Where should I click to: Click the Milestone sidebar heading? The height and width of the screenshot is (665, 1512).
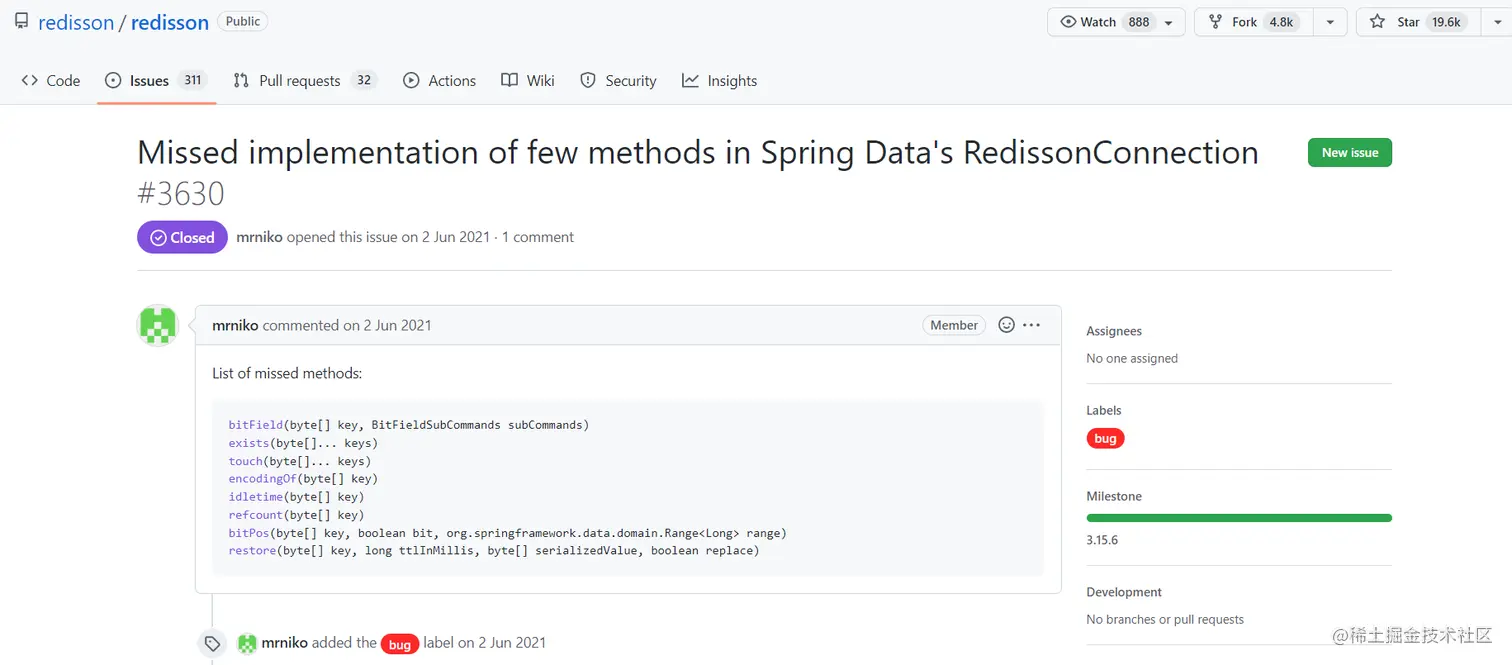point(1114,496)
